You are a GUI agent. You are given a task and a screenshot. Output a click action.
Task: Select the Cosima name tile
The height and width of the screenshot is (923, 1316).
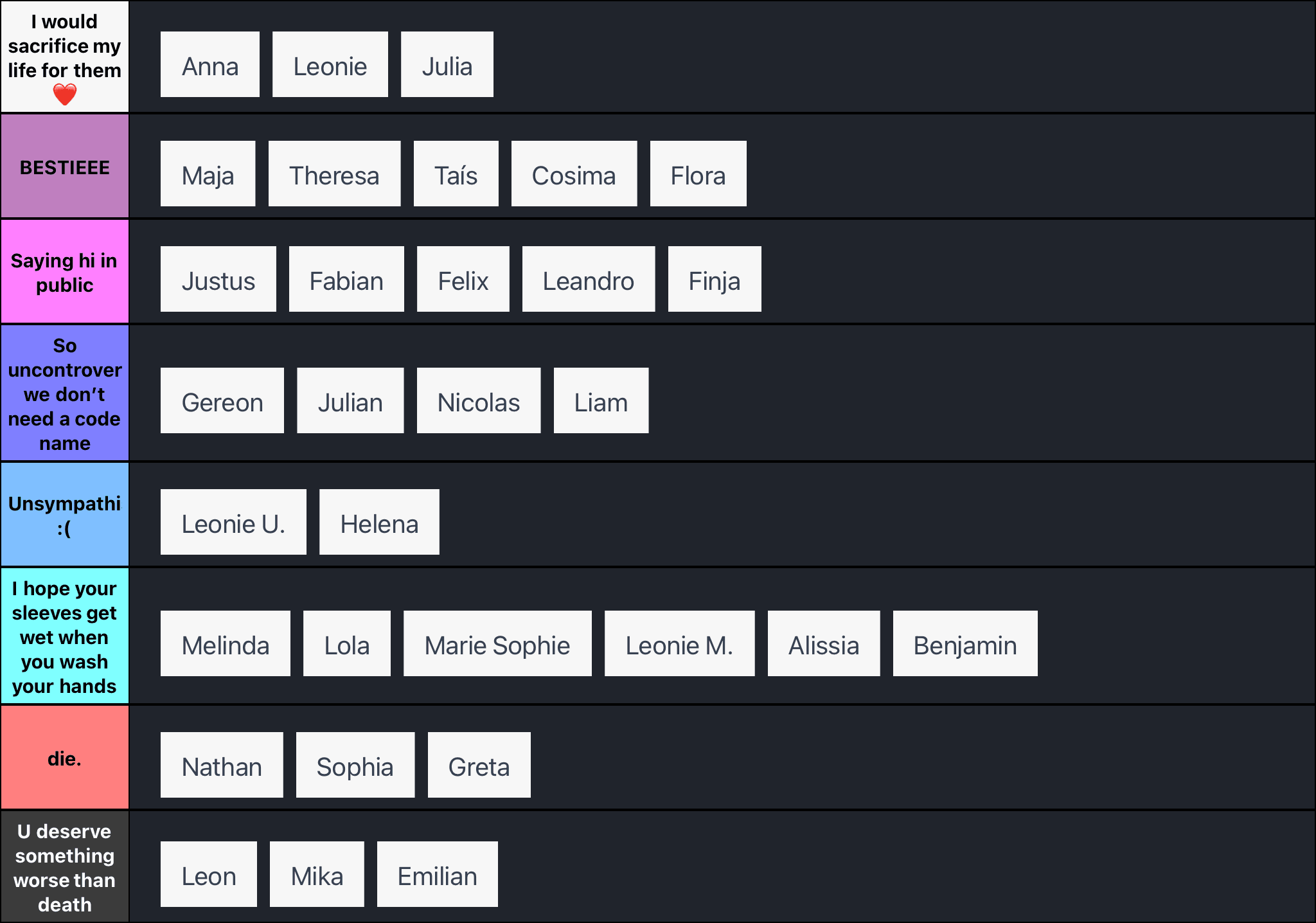[574, 174]
